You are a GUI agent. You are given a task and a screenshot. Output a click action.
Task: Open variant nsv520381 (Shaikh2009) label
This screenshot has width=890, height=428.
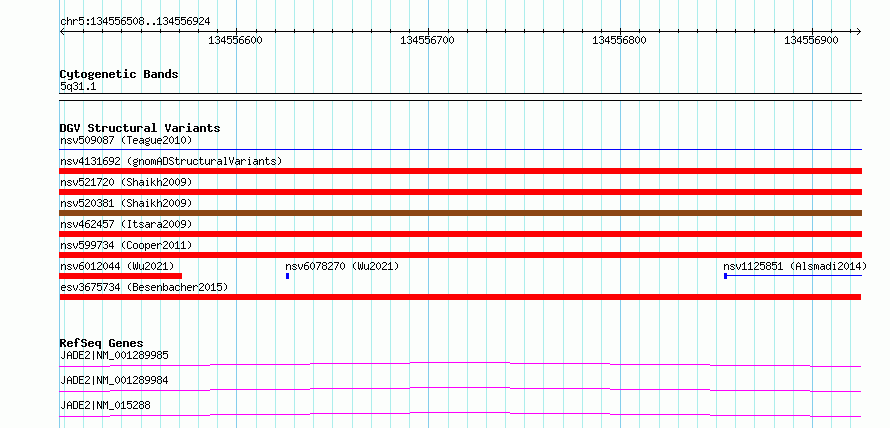coord(126,203)
